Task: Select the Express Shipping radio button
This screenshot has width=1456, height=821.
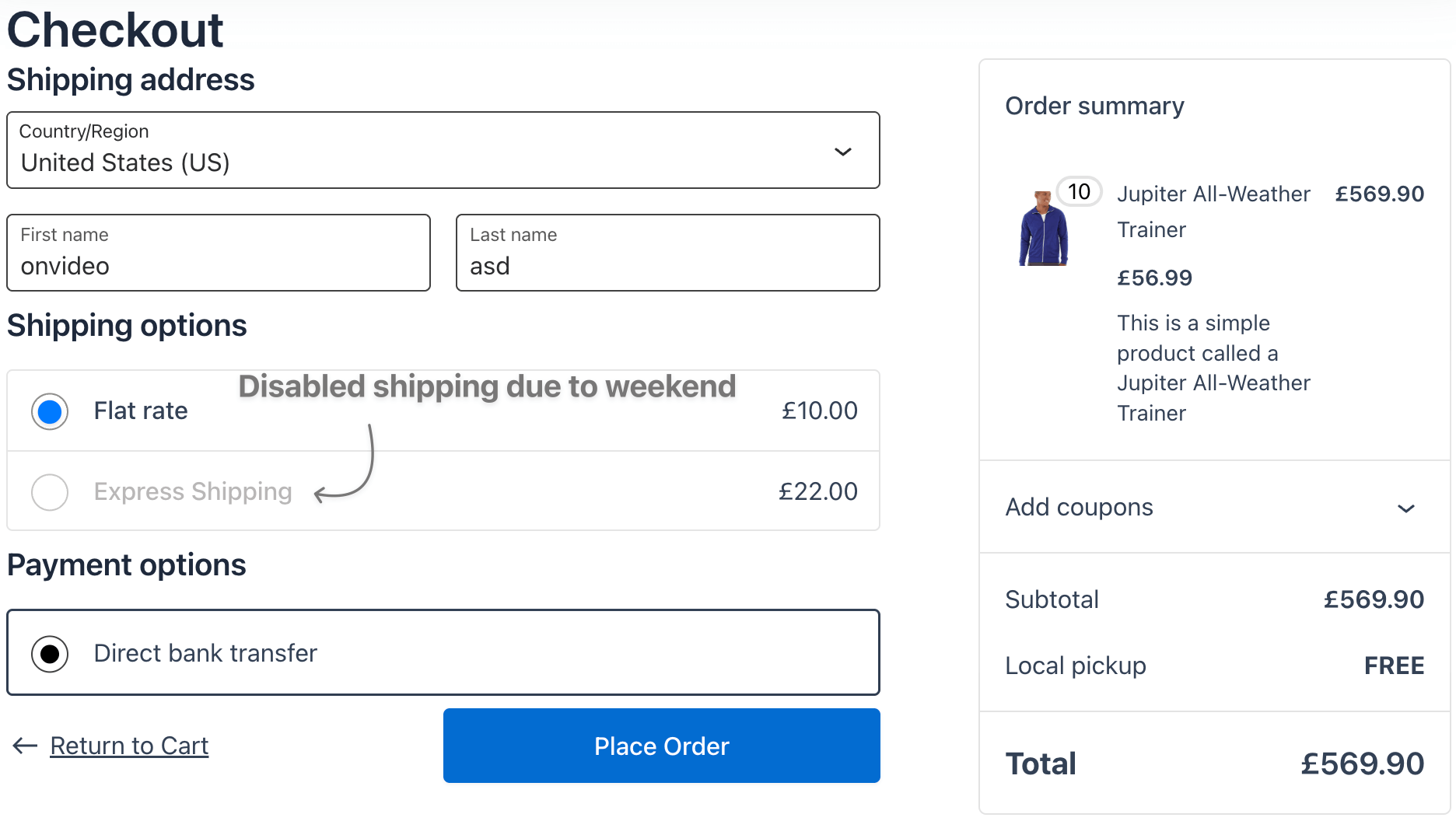Action: tap(50, 492)
